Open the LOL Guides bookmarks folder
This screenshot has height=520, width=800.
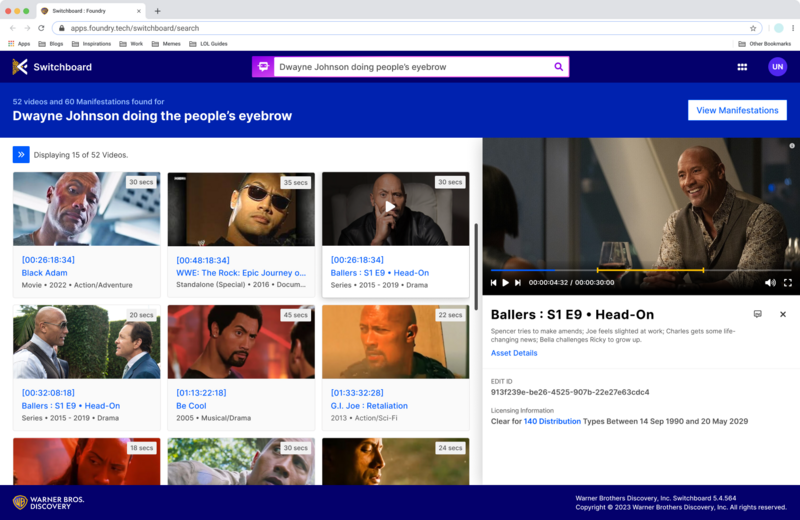pos(208,44)
